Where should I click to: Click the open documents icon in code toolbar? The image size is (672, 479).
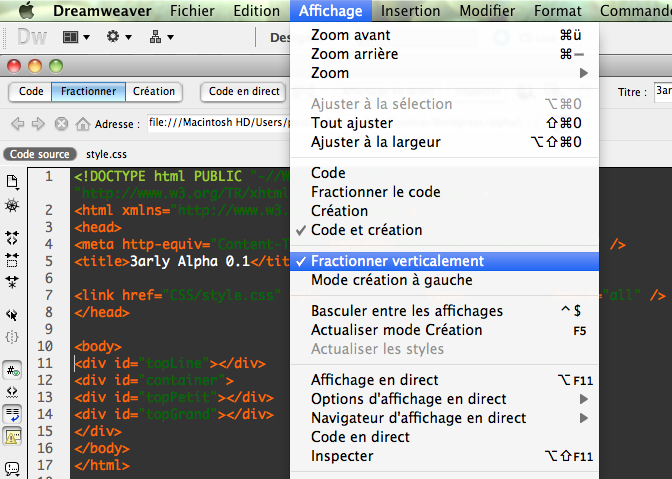(12, 182)
